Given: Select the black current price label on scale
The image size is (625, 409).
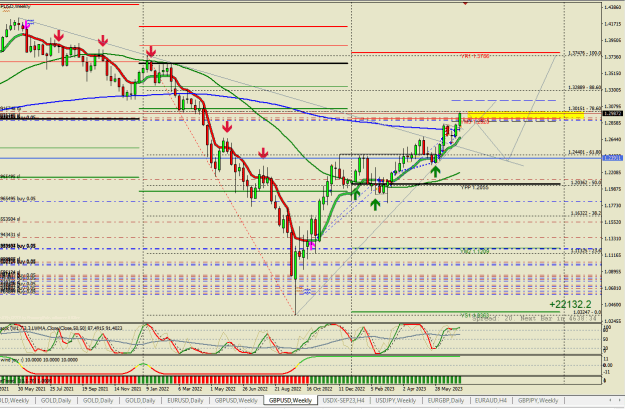Looking at the screenshot, I should (x=613, y=114).
